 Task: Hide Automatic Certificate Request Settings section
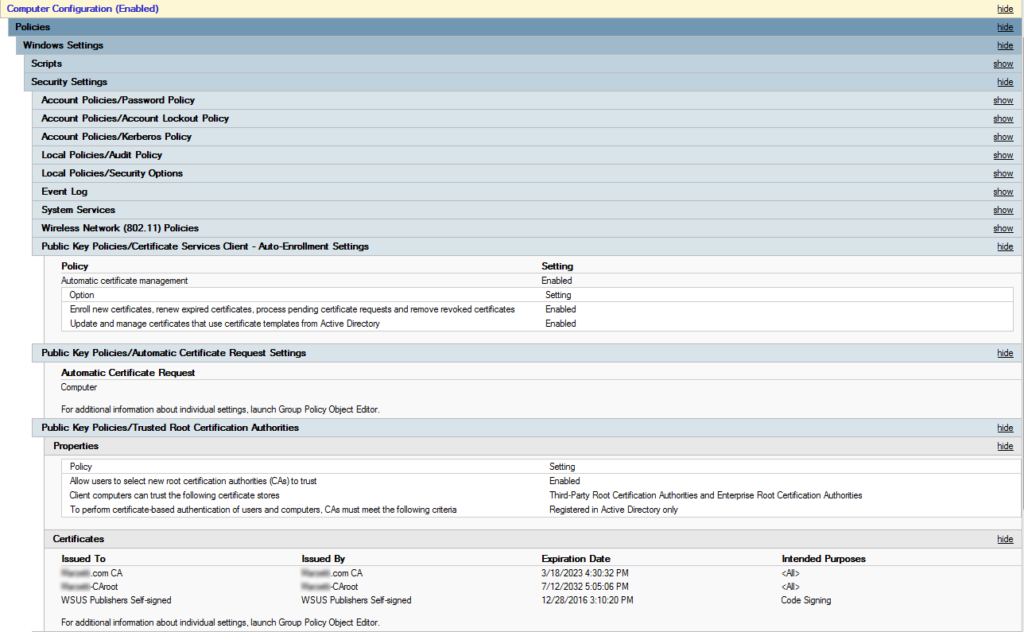[x=1003, y=352]
